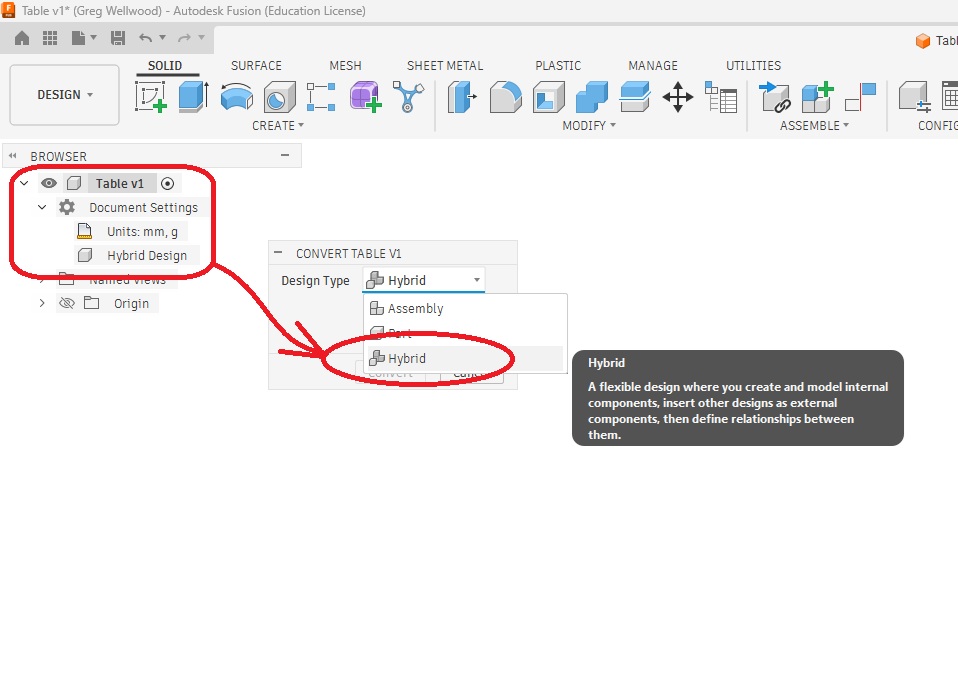The width and height of the screenshot is (958, 695).
Task: Select the Joint tool
Action: [x=860, y=96]
